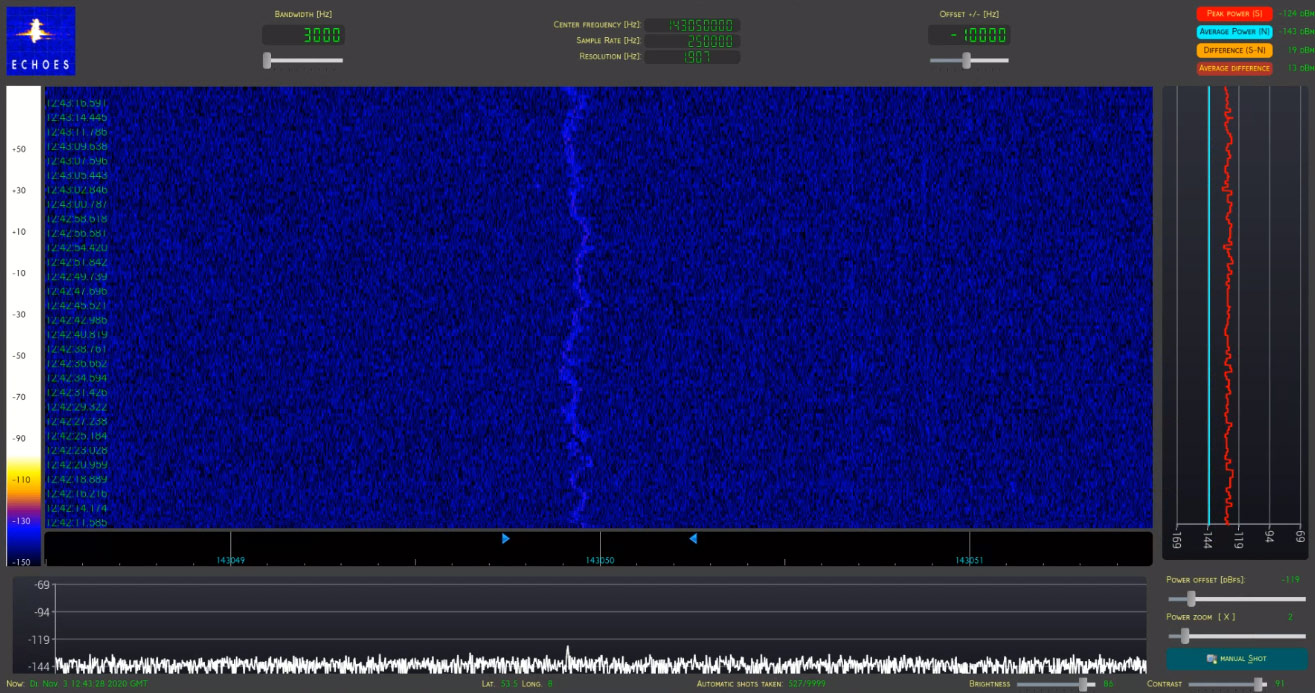Click the 12:42:14.174 waterfall timestamp
Screen dimensions: 1315x693
pyautogui.click(x=76, y=508)
